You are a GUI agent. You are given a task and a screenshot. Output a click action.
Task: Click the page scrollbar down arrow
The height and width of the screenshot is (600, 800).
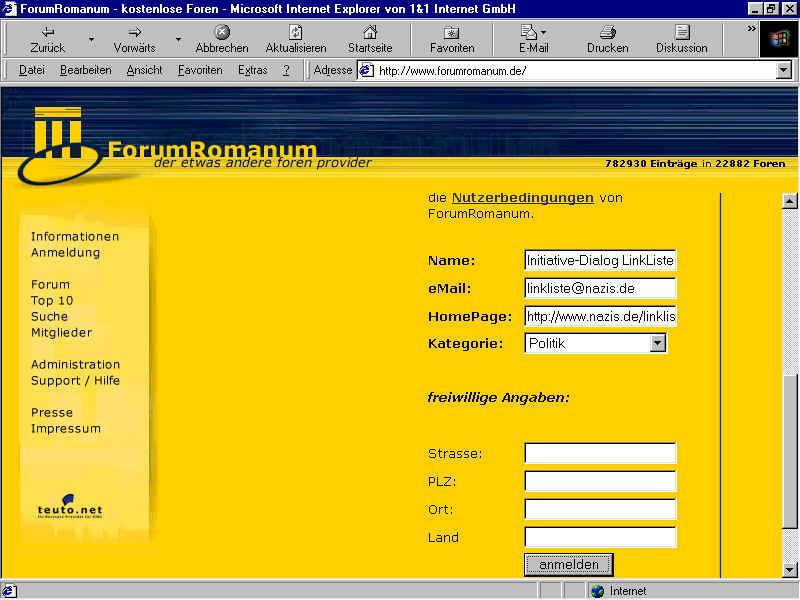coord(789,569)
